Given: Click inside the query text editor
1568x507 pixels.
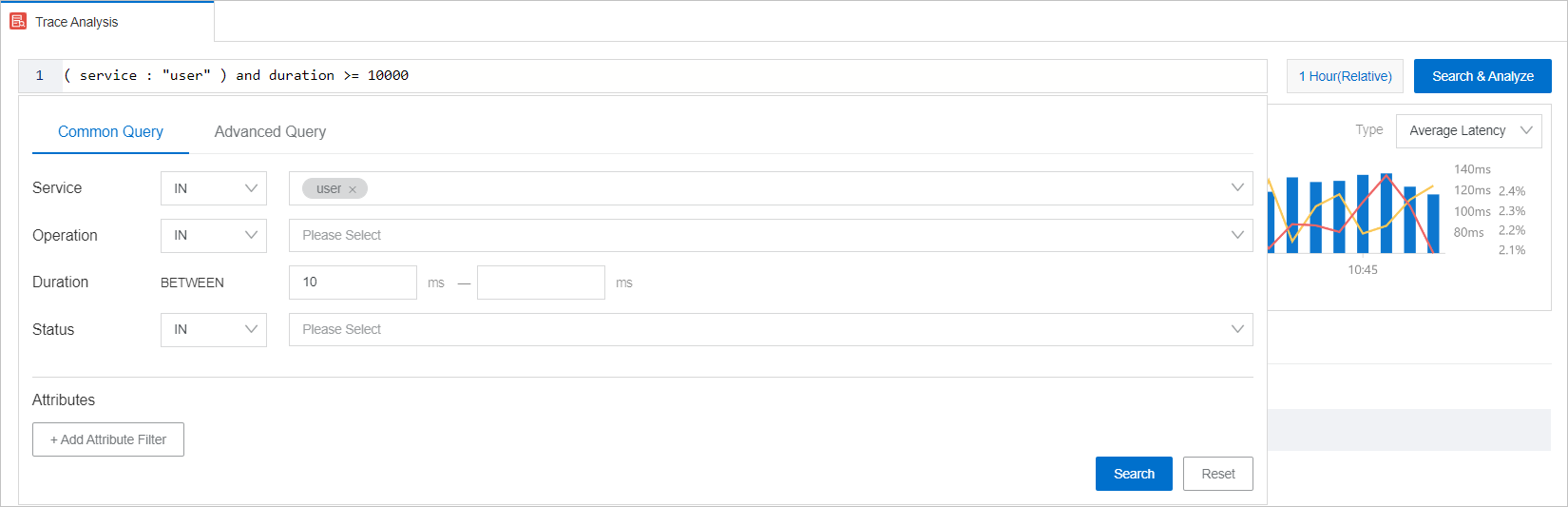Looking at the screenshot, I should click(x=665, y=75).
